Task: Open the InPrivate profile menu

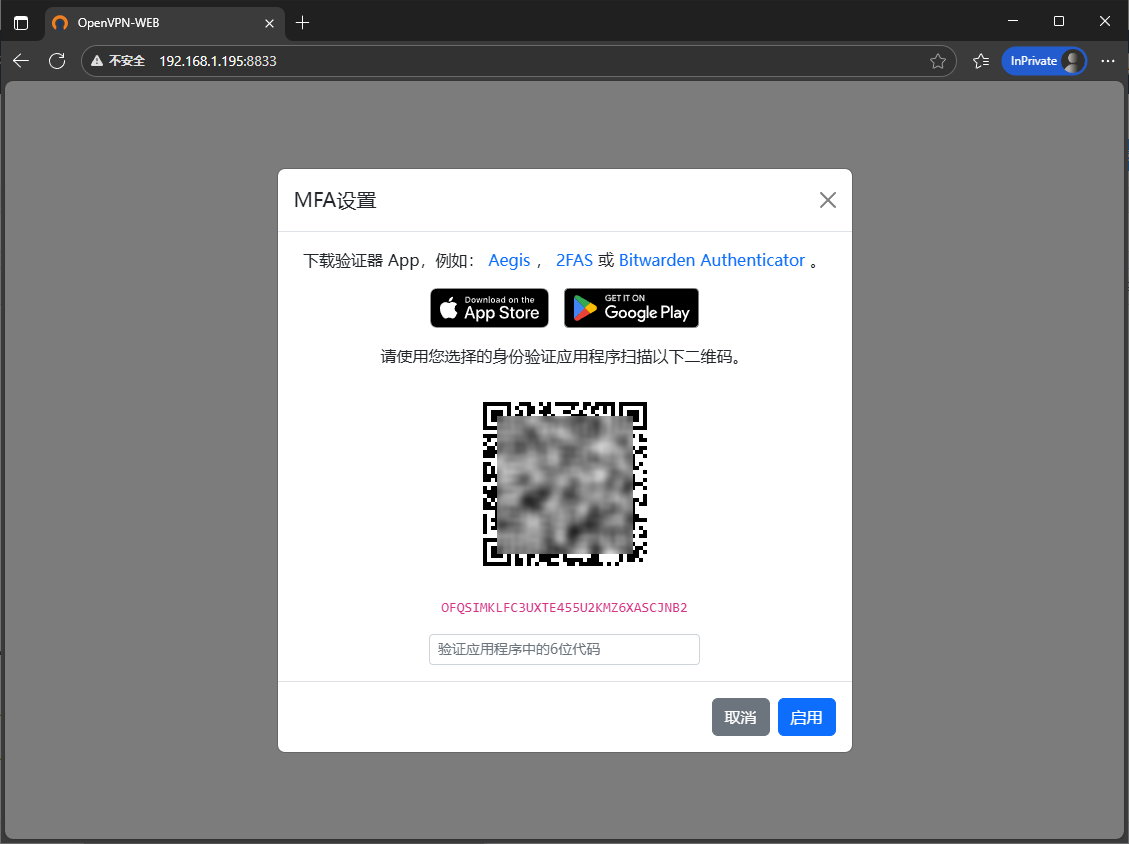Action: click(1044, 61)
